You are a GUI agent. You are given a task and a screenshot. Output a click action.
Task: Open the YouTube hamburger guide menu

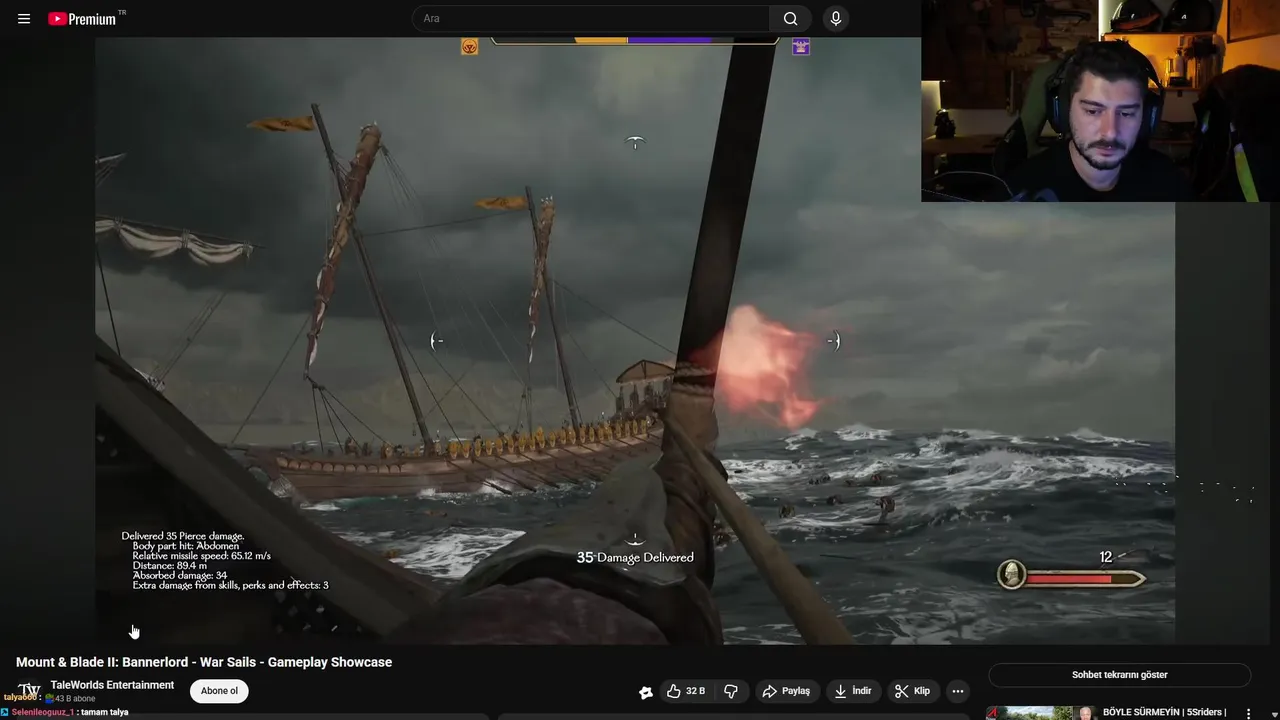pos(24,19)
